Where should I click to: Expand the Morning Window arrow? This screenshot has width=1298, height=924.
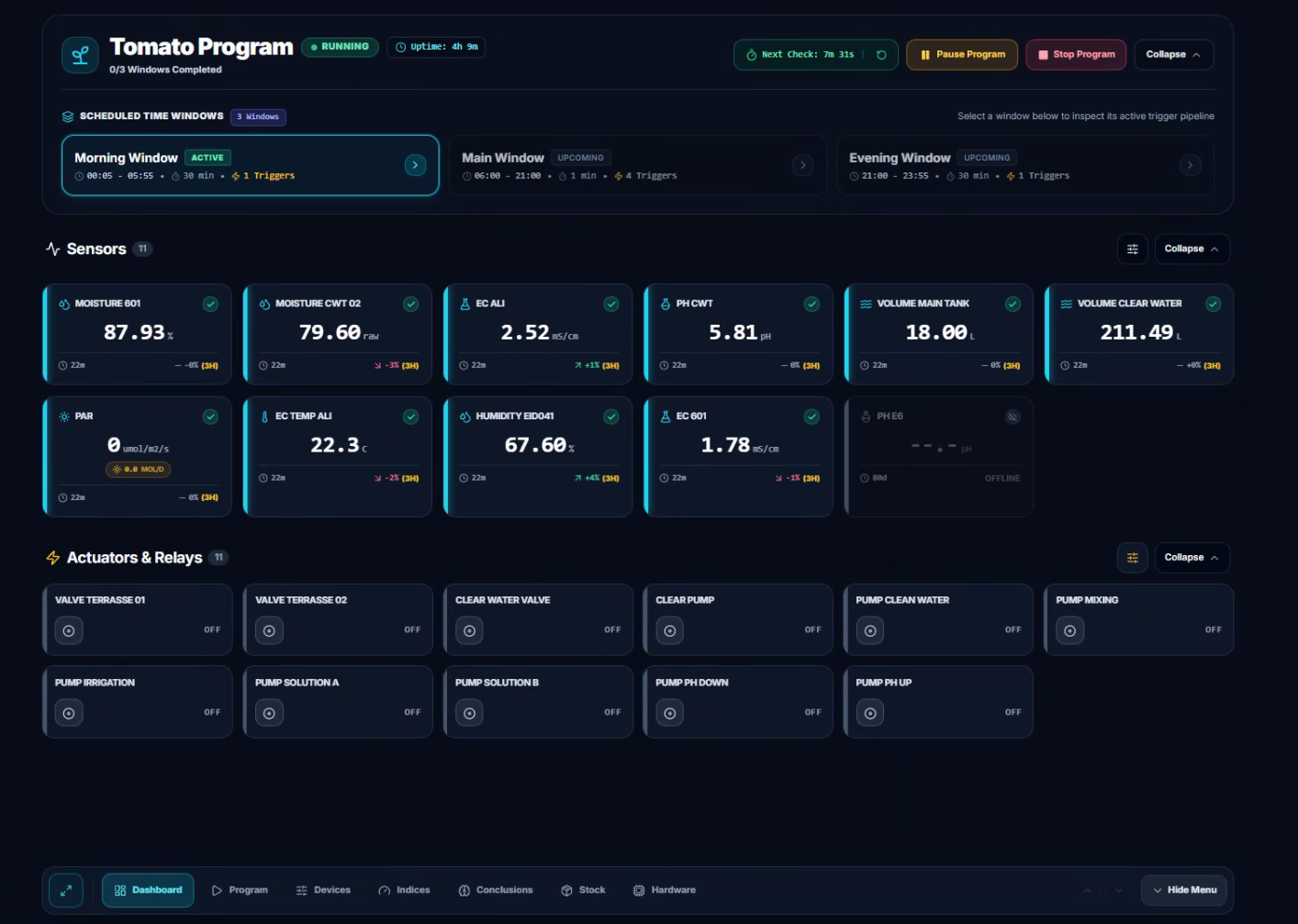tap(415, 165)
